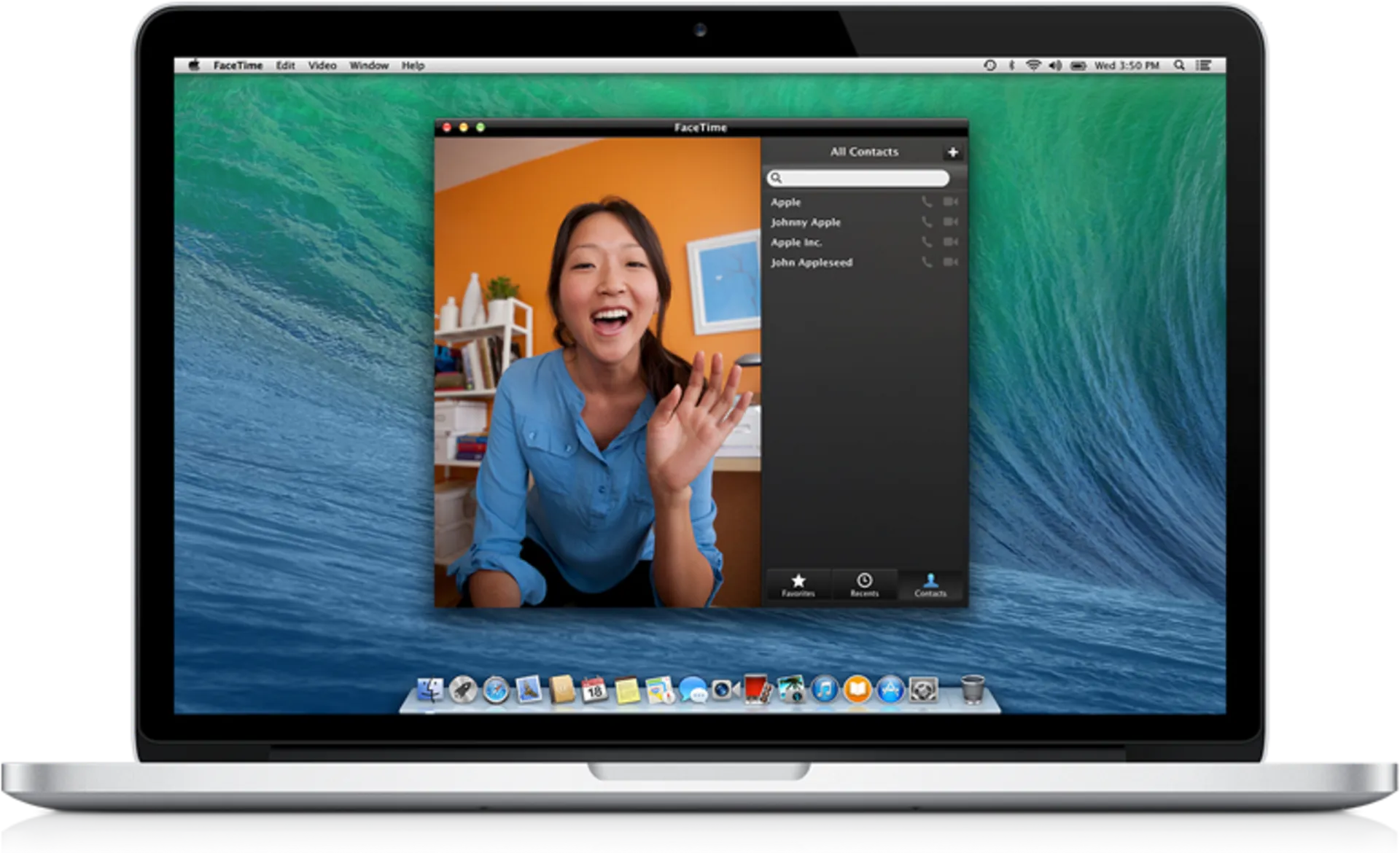Viewport: 1400px width, 853px height.
Task: Open iBooks orange icon in Dock
Action: (x=857, y=690)
